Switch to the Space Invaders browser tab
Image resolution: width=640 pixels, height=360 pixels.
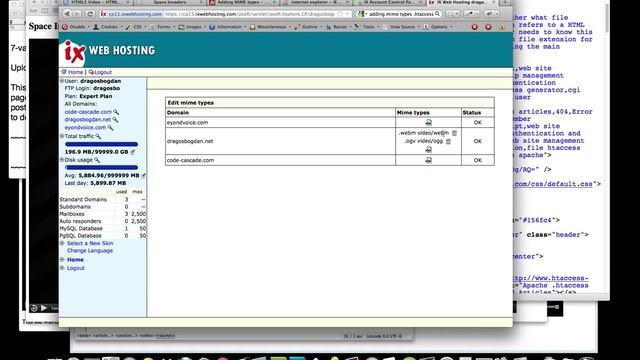pyautogui.click(x=170, y=2)
